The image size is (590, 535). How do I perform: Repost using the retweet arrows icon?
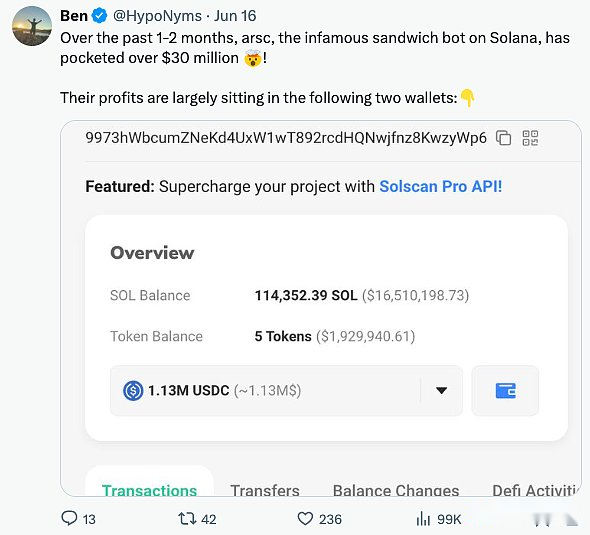187,518
